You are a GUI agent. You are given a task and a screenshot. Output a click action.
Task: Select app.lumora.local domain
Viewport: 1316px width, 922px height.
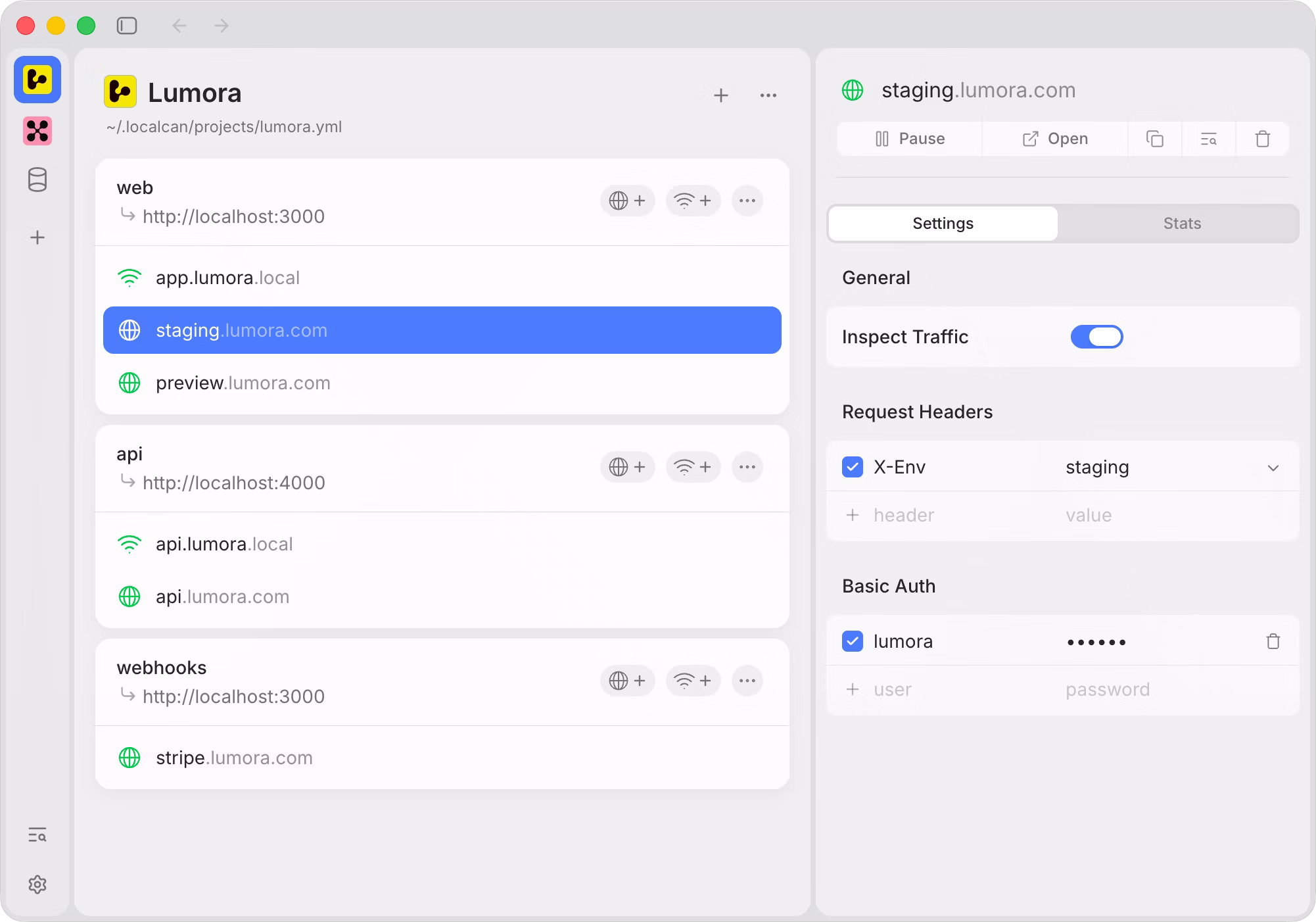[442, 278]
